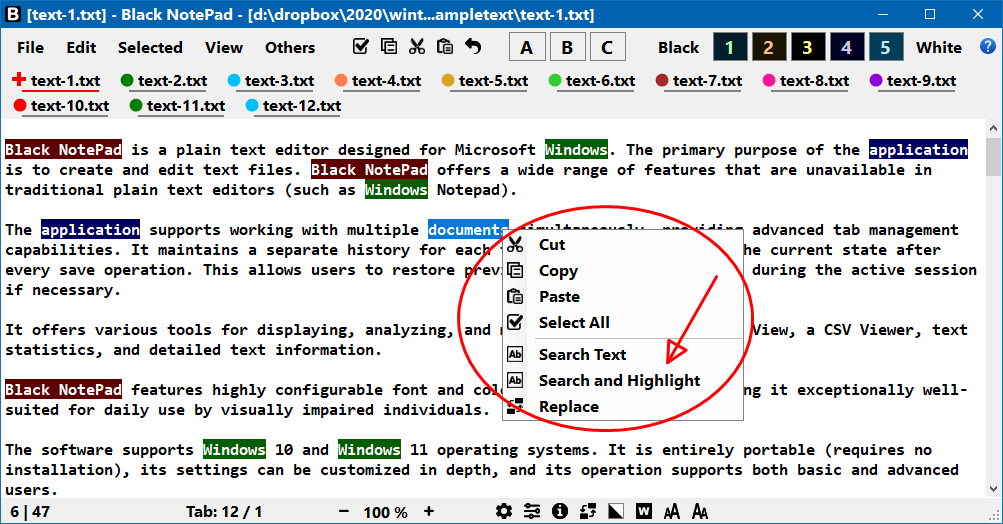The image size is (1003, 524).
Task: Apply the White color theme
Action: coord(938,47)
